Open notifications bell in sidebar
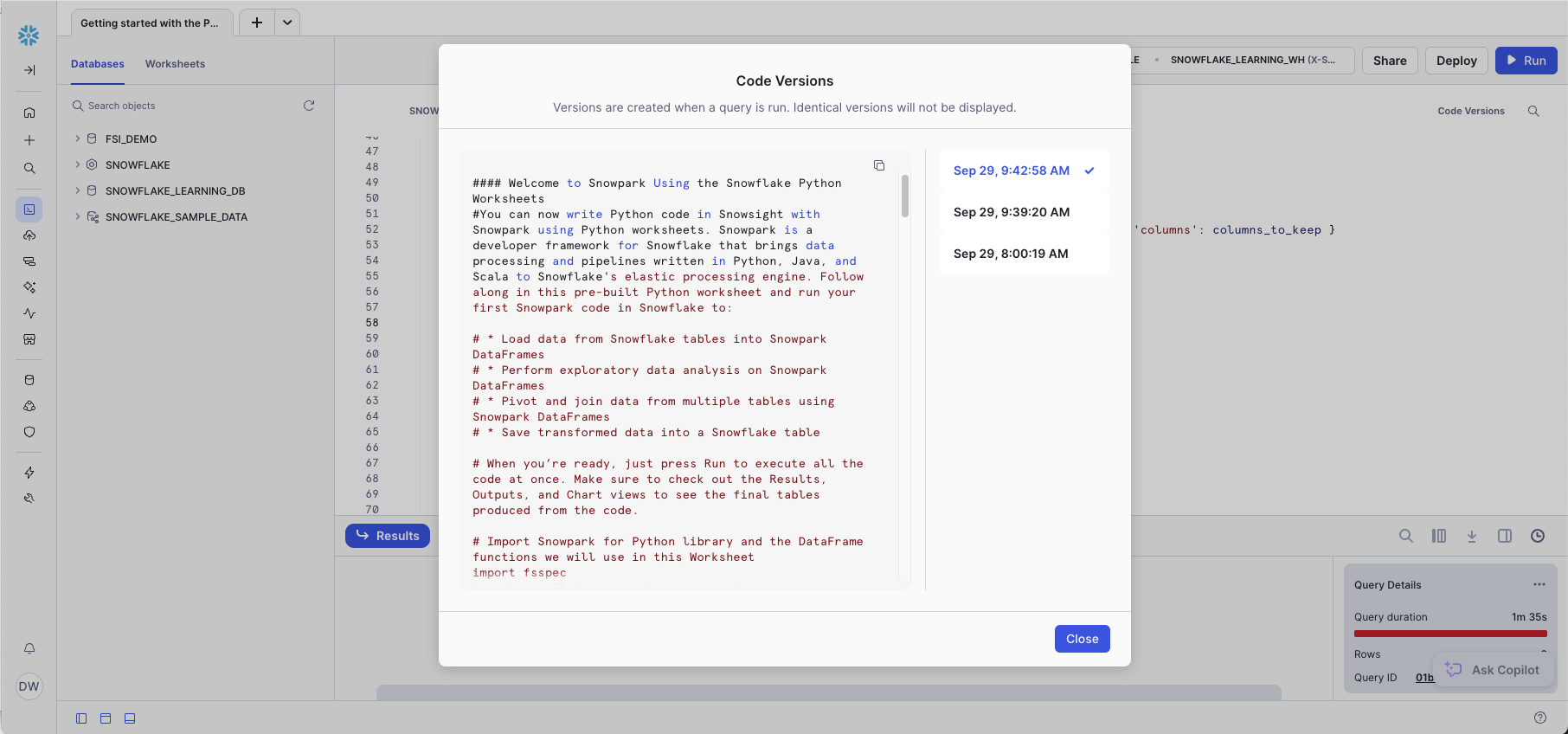The image size is (1568, 734). pyautogui.click(x=29, y=648)
